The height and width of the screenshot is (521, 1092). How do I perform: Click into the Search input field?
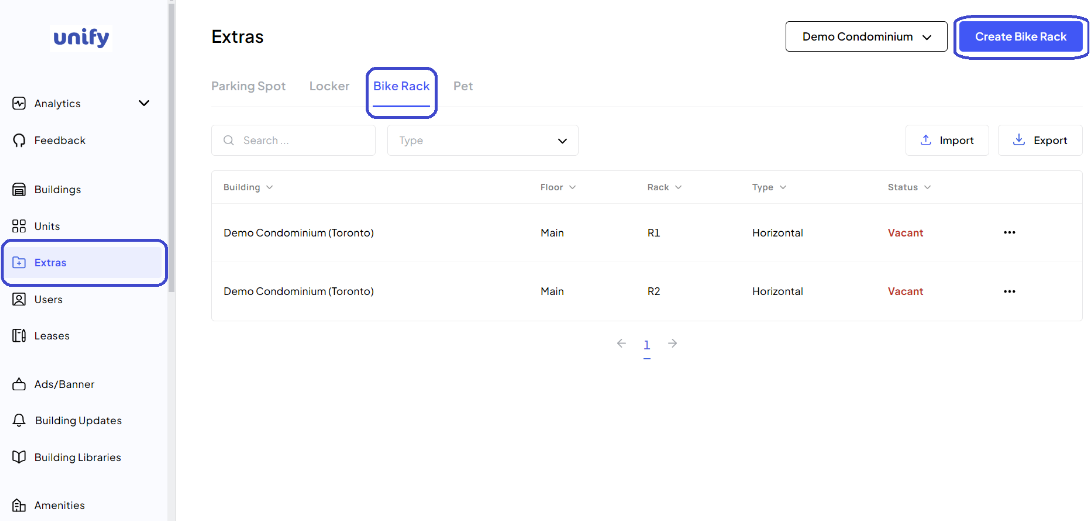pyautogui.click(x=293, y=141)
